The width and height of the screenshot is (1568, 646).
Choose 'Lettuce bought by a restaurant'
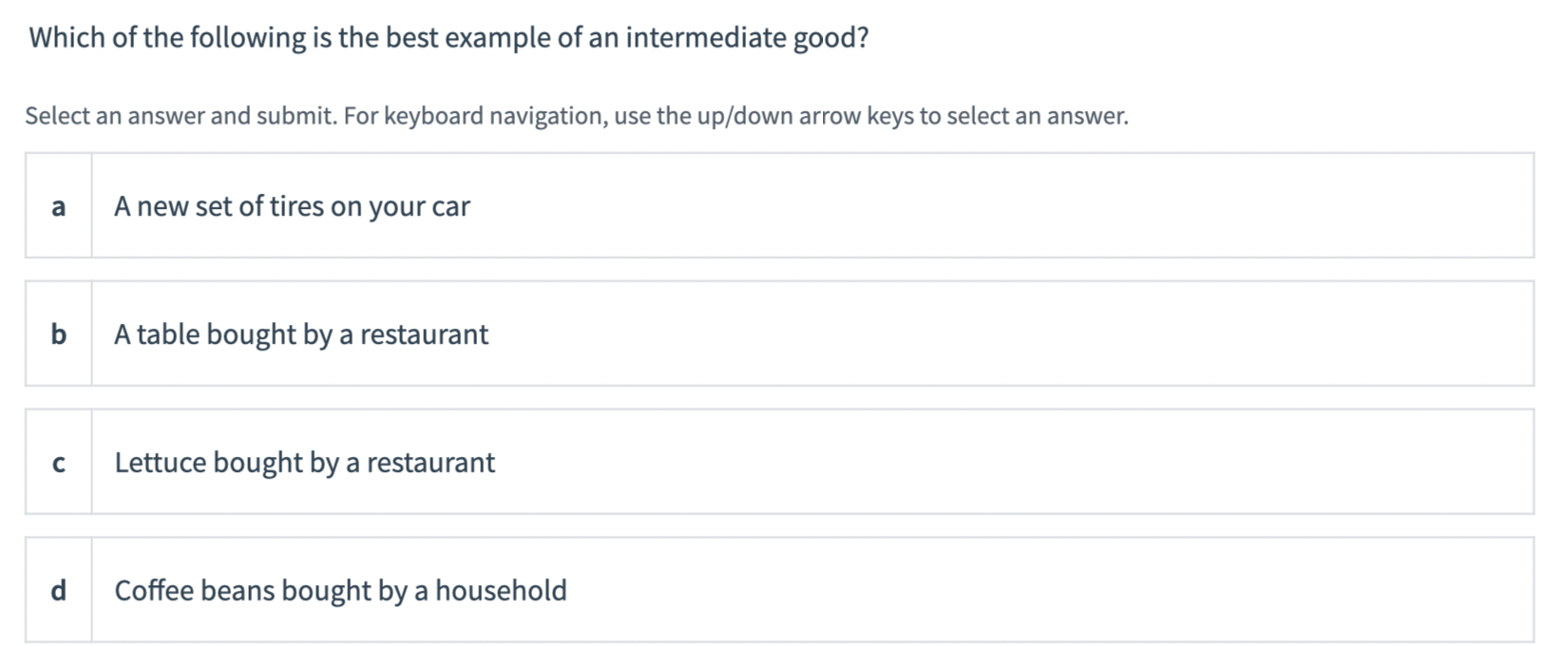tap(304, 462)
